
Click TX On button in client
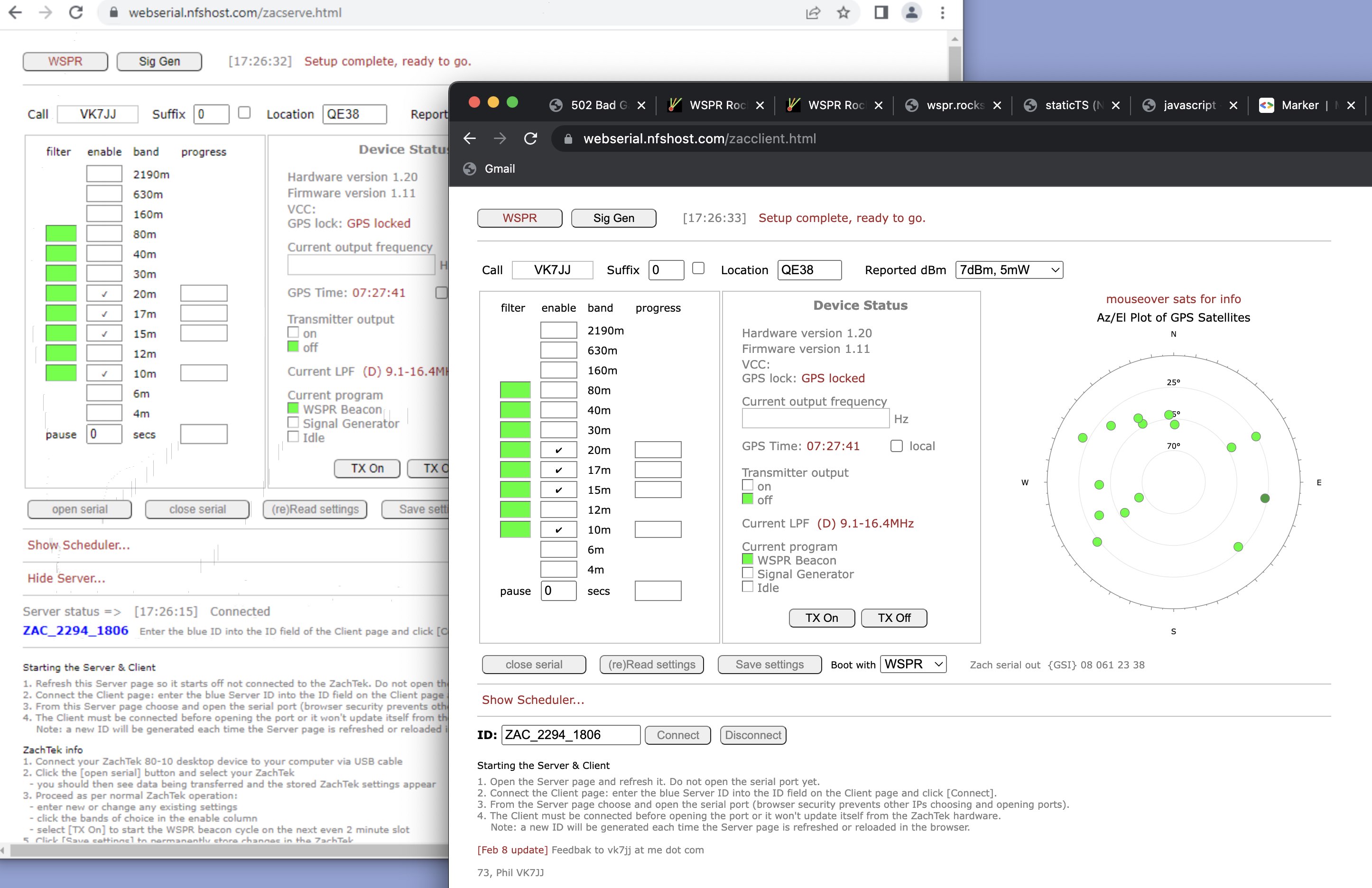pyautogui.click(x=822, y=618)
